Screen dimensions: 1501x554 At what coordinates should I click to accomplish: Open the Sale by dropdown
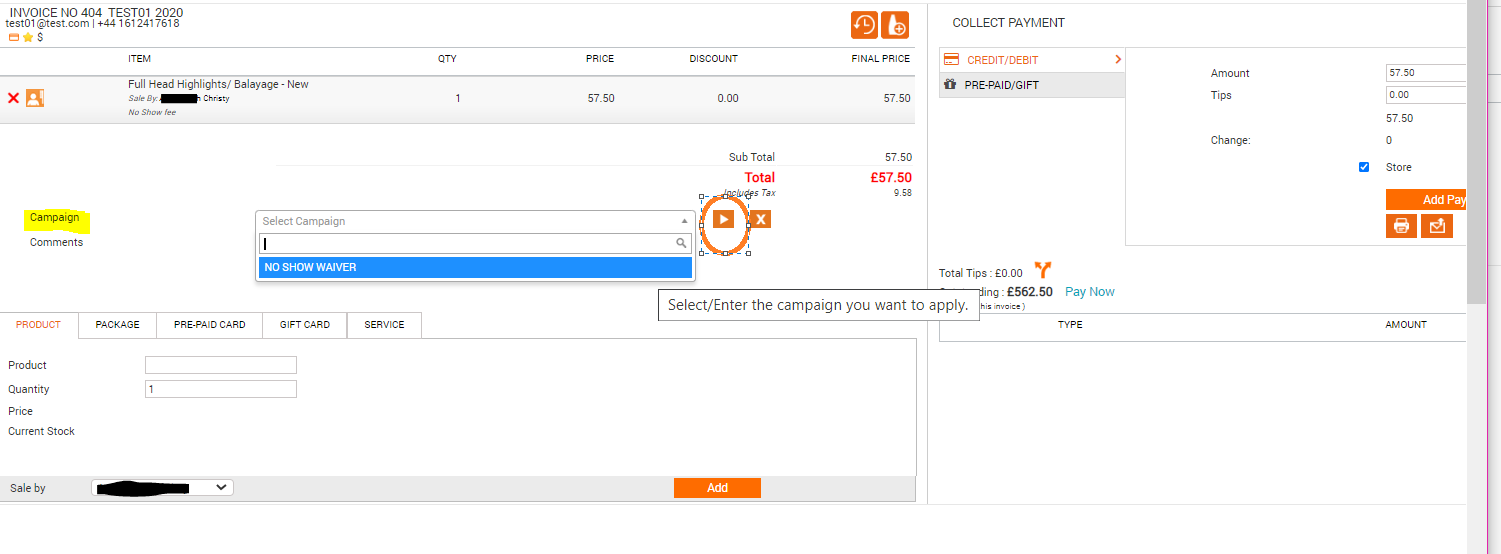point(163,488)
